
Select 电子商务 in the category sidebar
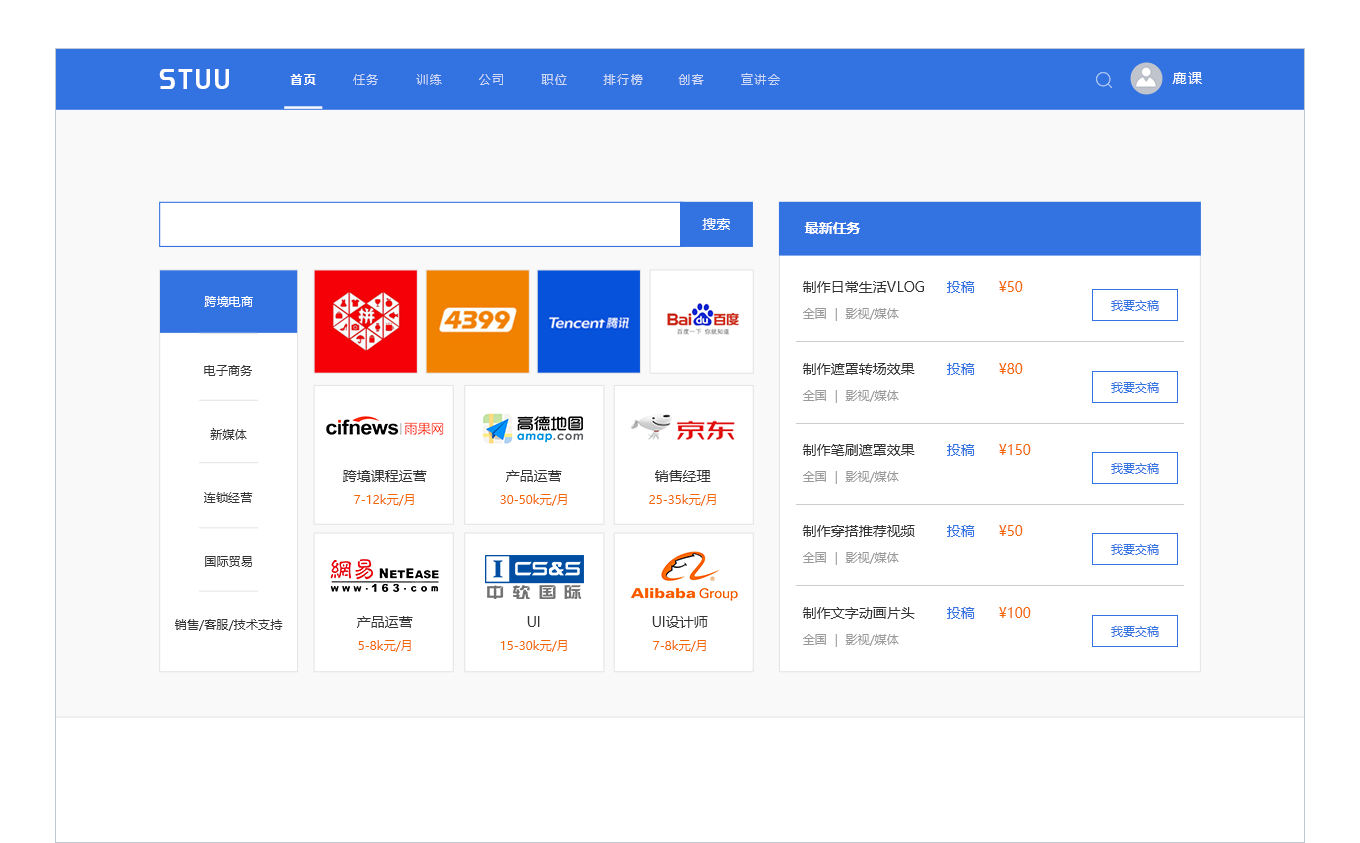(228, 371)
